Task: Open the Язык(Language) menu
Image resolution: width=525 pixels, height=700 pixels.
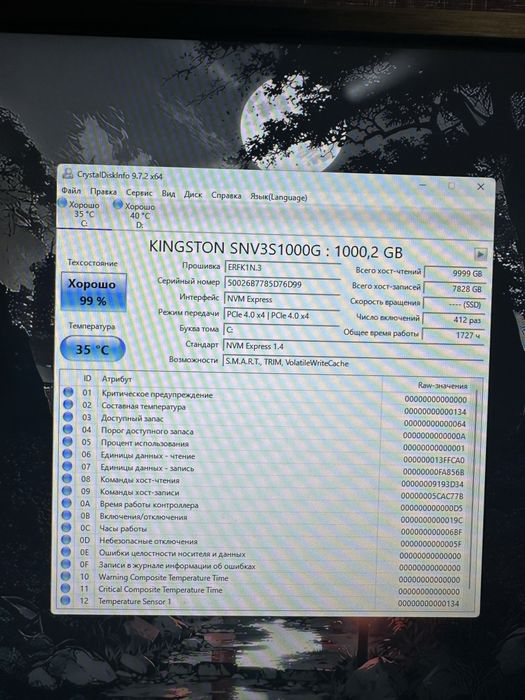Action: point(279,197)
